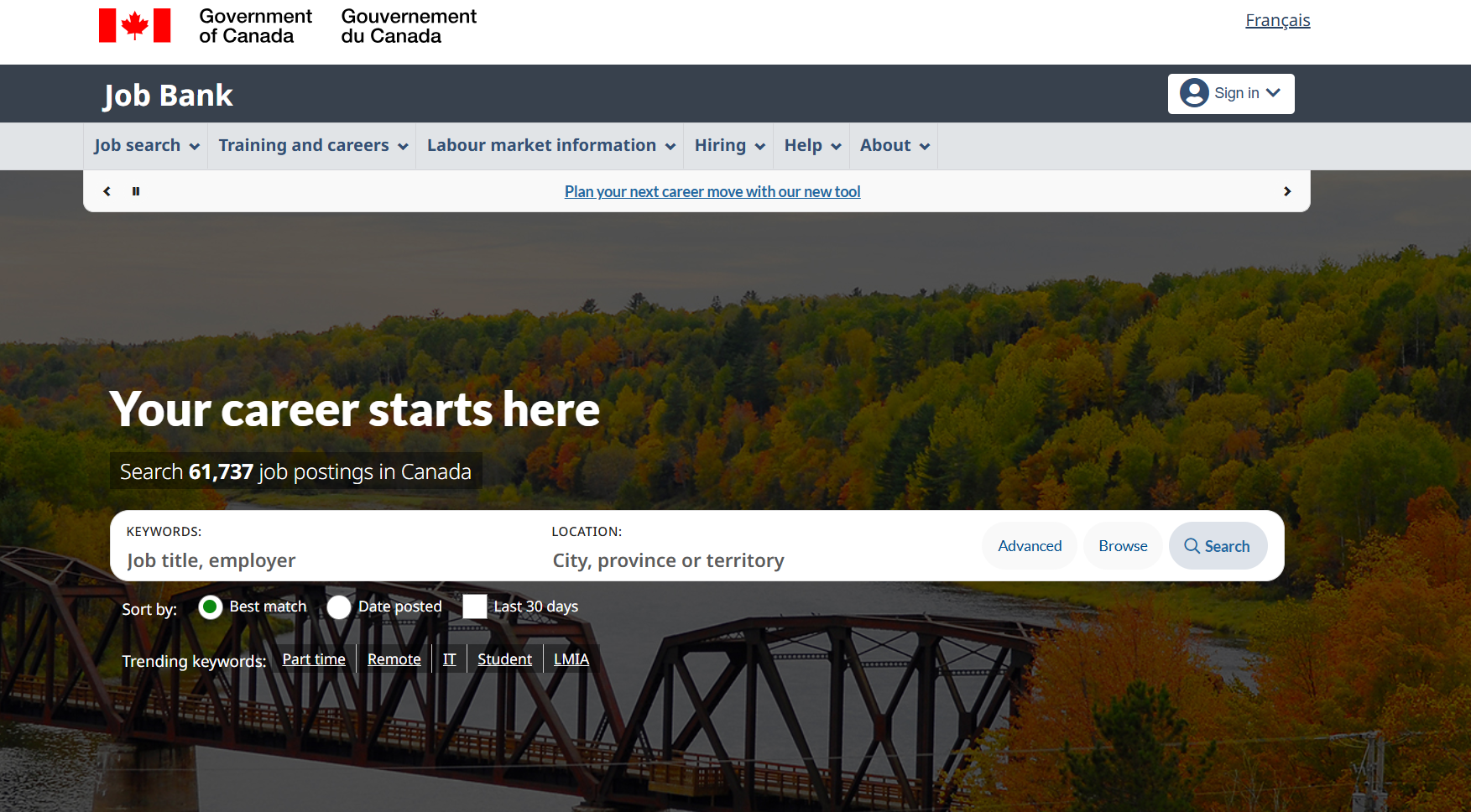1471x812 pixels.
Task: Click the Sign in chevron arrow
Action: [x=1273, y=93]
